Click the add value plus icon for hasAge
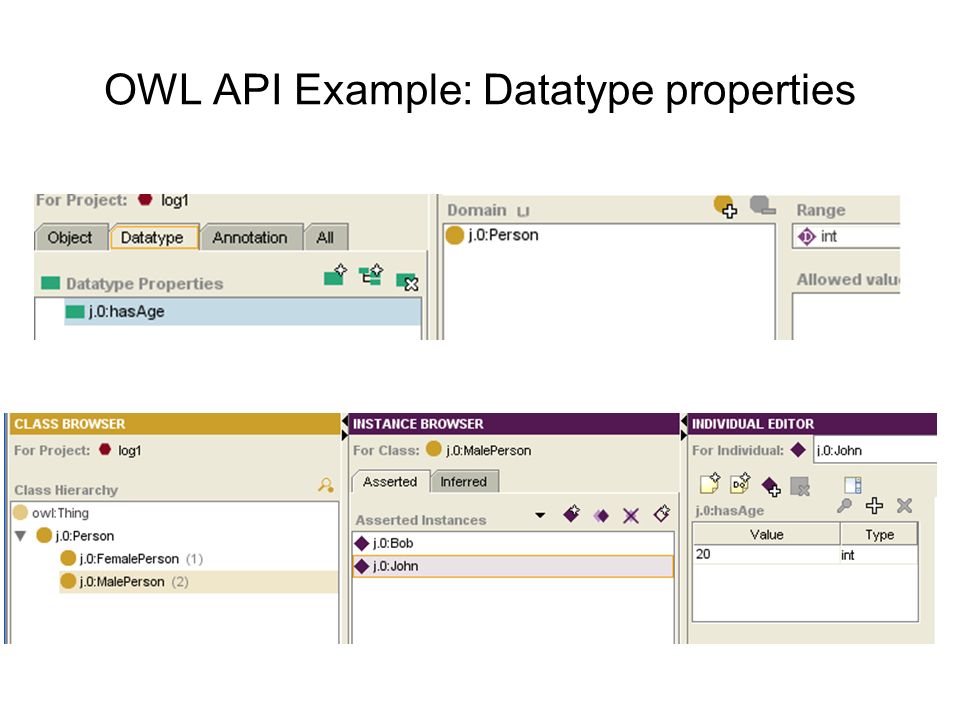The width and height of the screenshot is (960, 720). tap(874, 506)
